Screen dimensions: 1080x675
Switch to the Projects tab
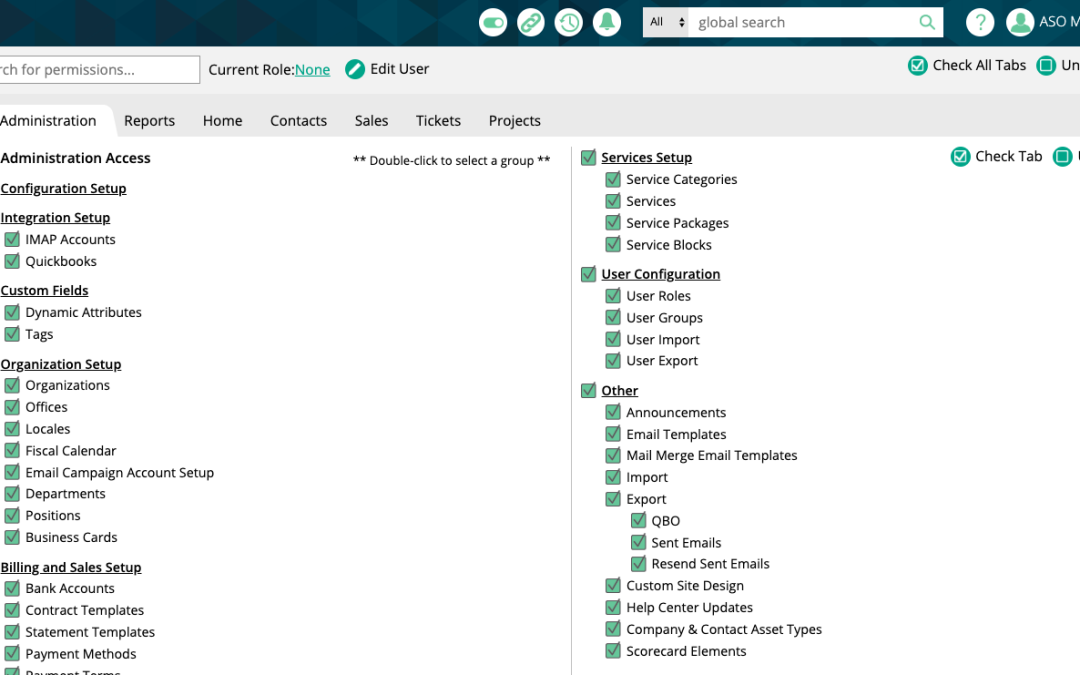point(515,121)
